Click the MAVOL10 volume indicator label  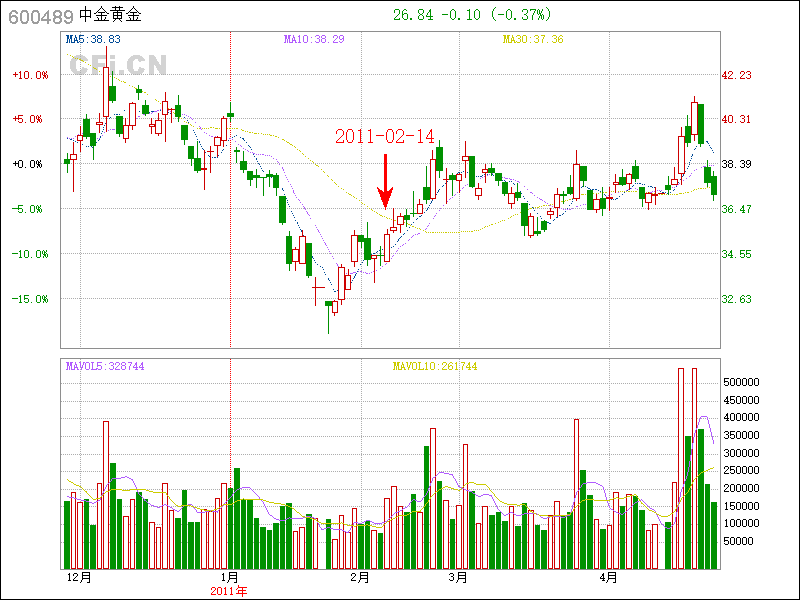point(435,367)
